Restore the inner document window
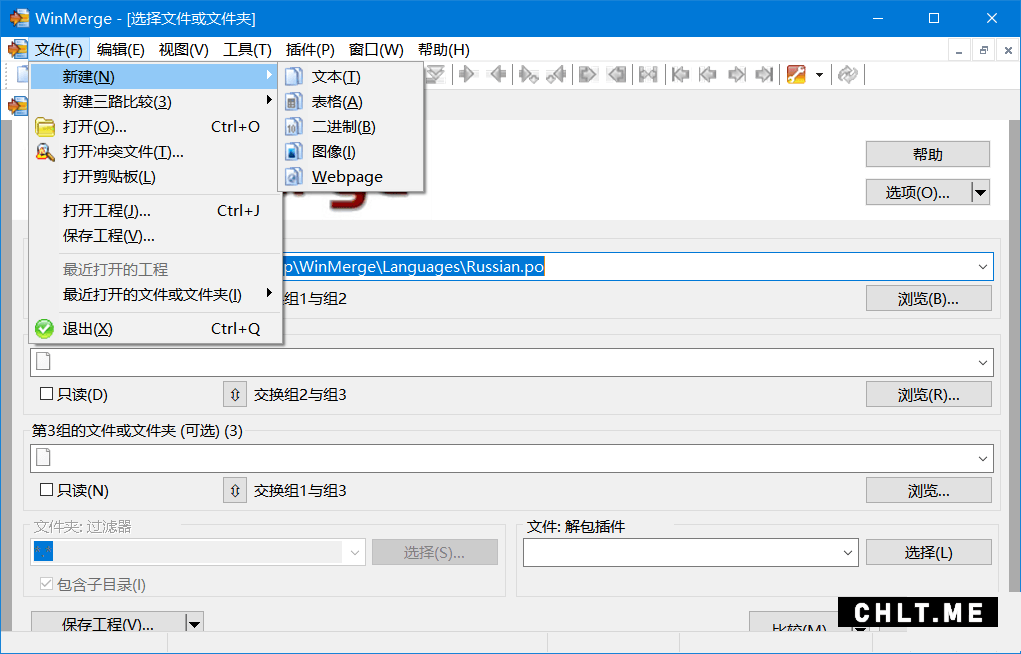The image size is (1021, 654). [983, 50]
